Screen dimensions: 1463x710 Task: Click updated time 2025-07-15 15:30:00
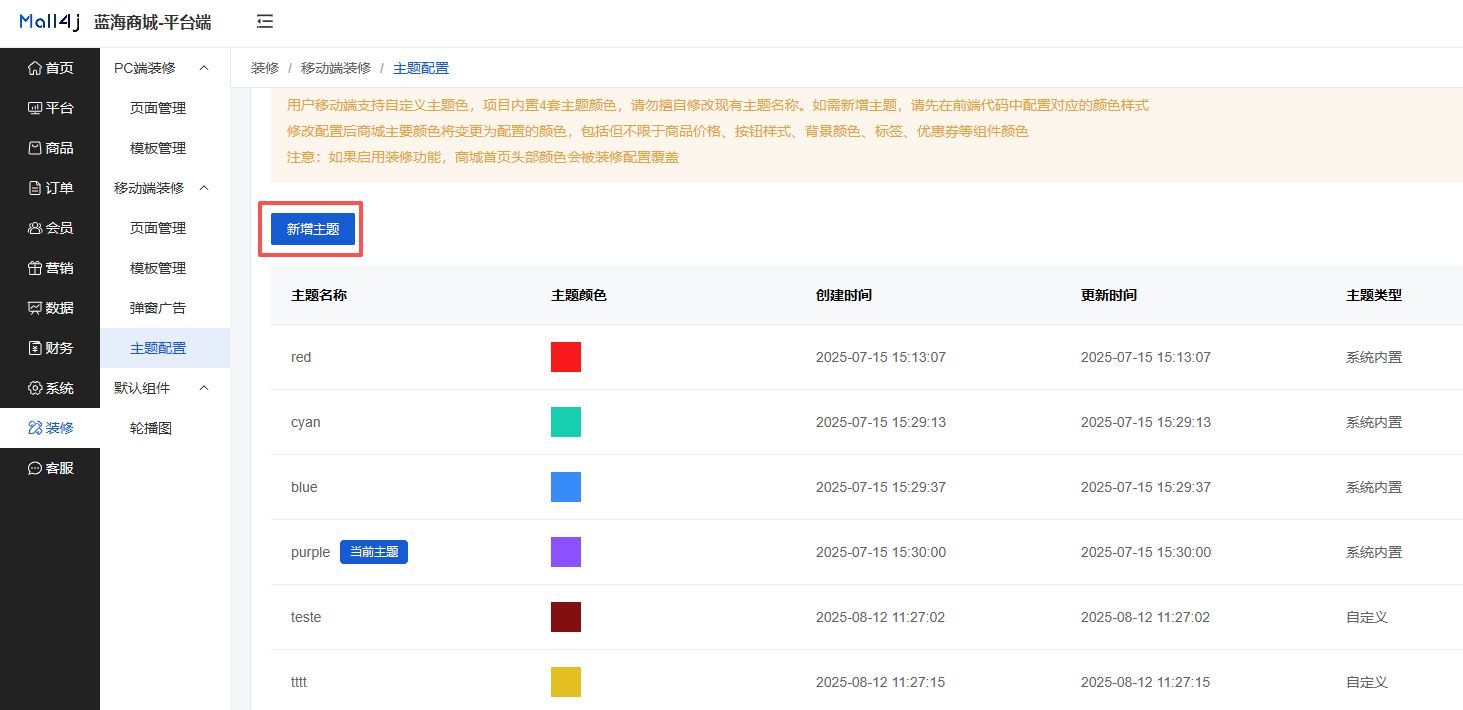click(x=1146, y=552)
